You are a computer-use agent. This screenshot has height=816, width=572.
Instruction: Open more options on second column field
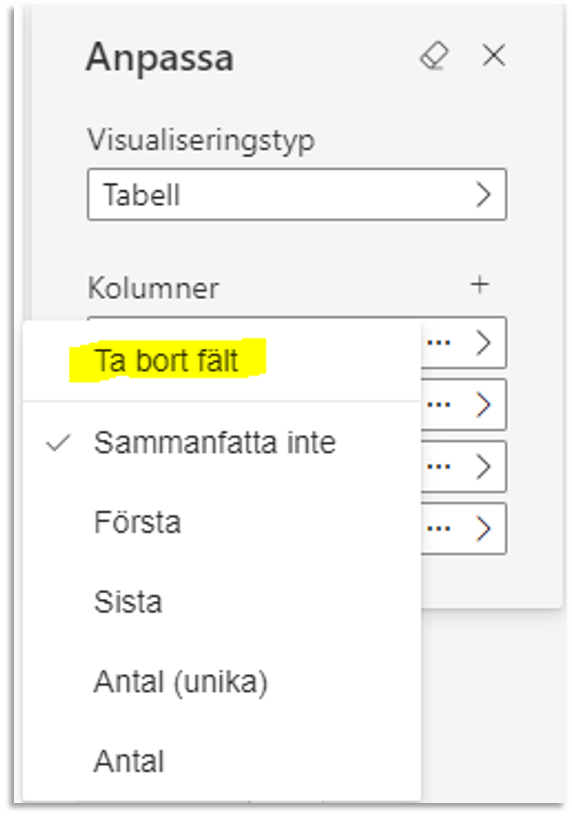pos(439,404)
